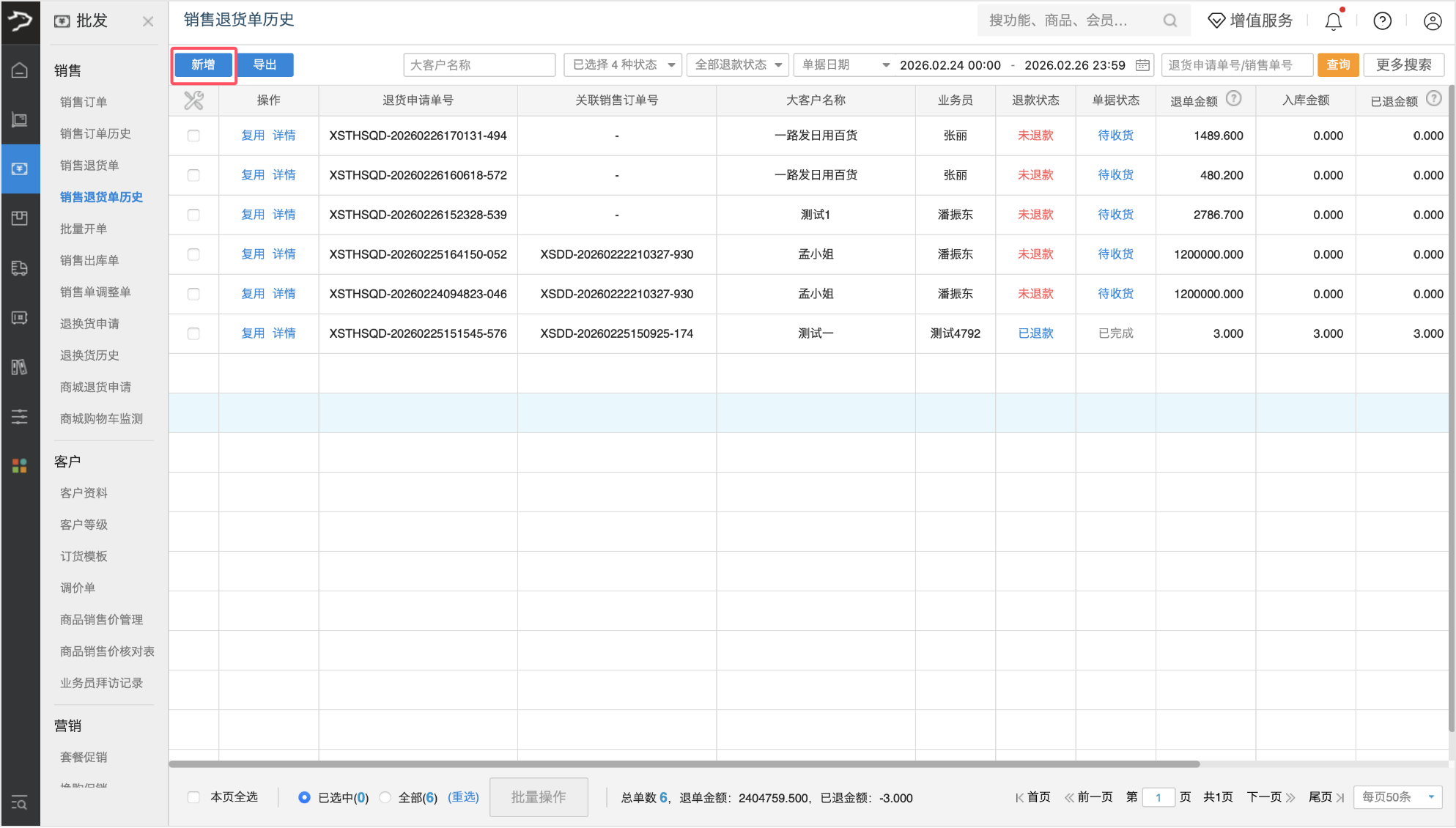The height and width of the screenshot is (828, 1456).
Task: Click the horizontal scrollbar under the table
Action: coord(684,764)
